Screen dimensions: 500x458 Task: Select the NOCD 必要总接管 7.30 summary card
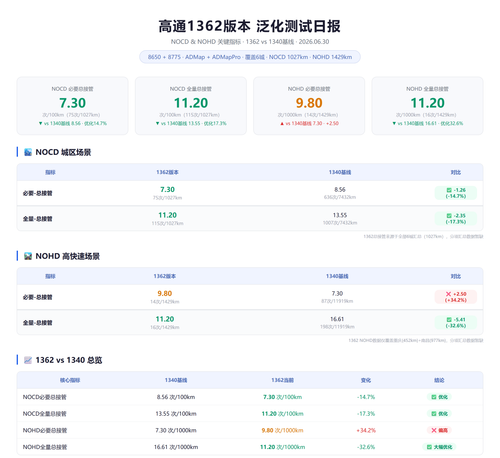coord(72,106)
